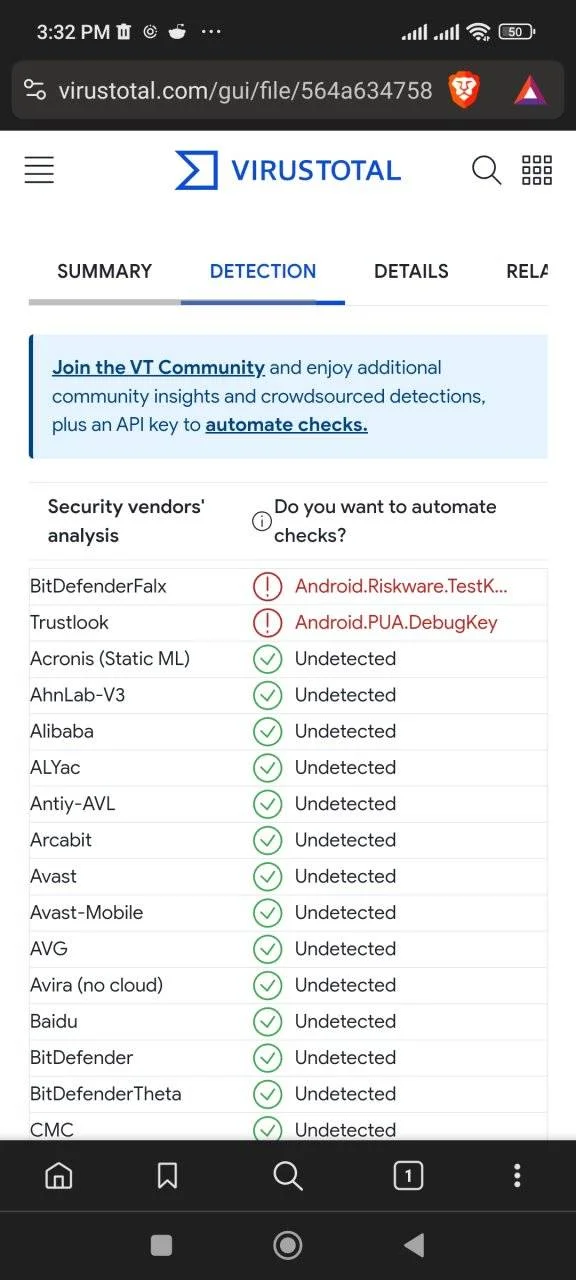Open the VirusTotal hamburger menu
This screenshot has width=576, height=1280.
(x=39, y=170)
